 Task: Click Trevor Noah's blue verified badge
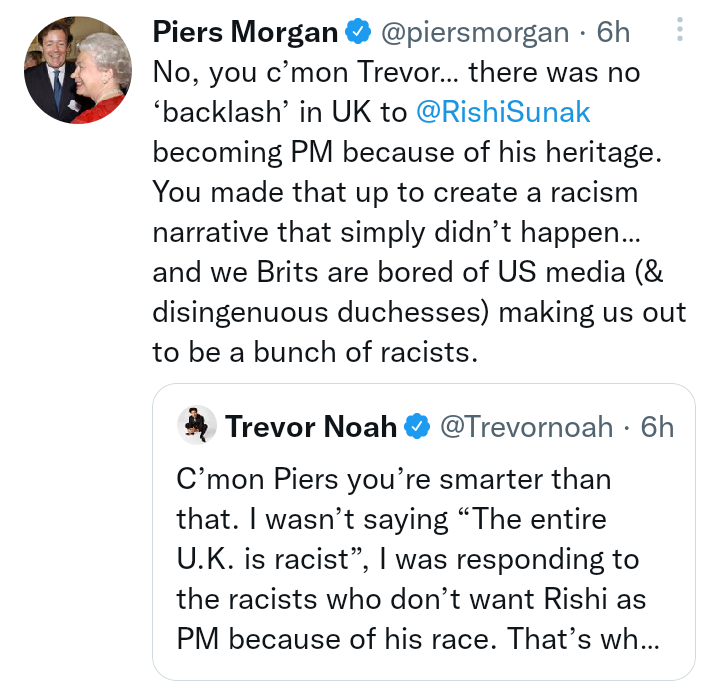point(416,428)
